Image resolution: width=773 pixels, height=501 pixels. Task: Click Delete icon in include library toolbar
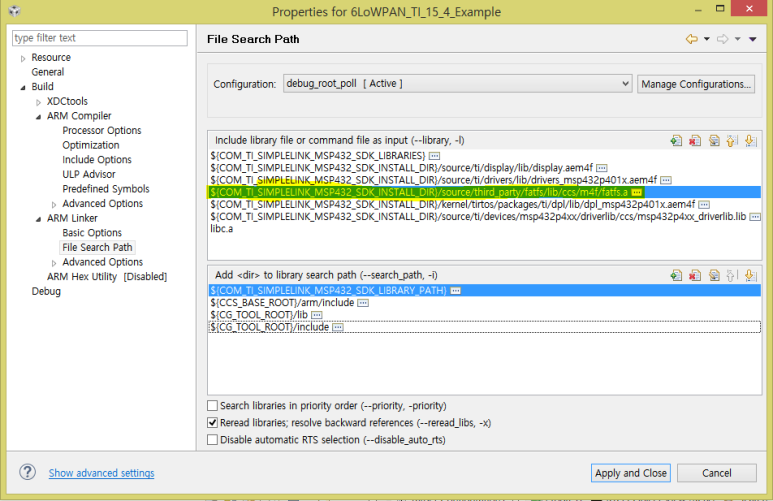point(695,142)
